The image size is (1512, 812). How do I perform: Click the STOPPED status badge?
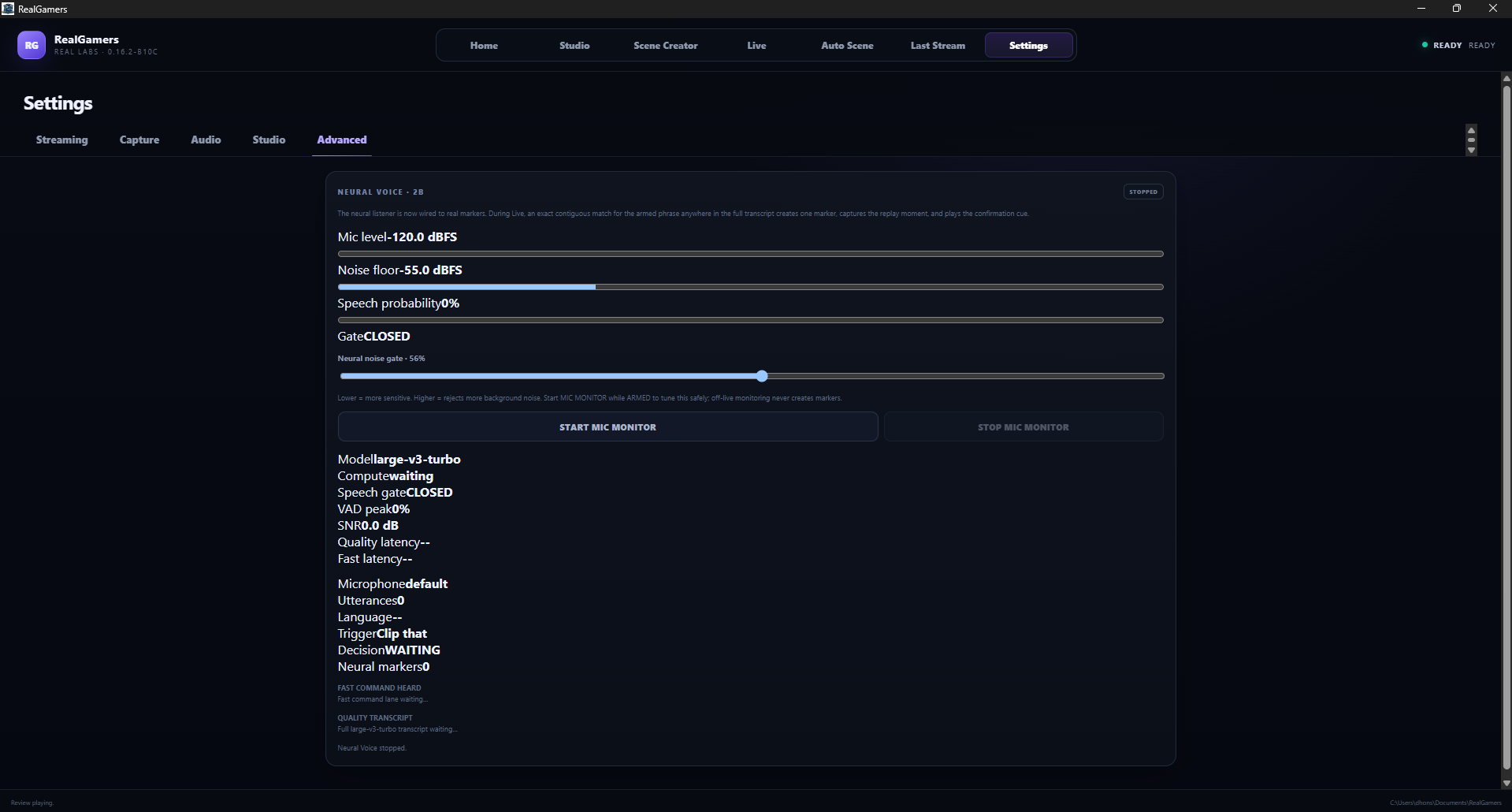coord(1143,192)
